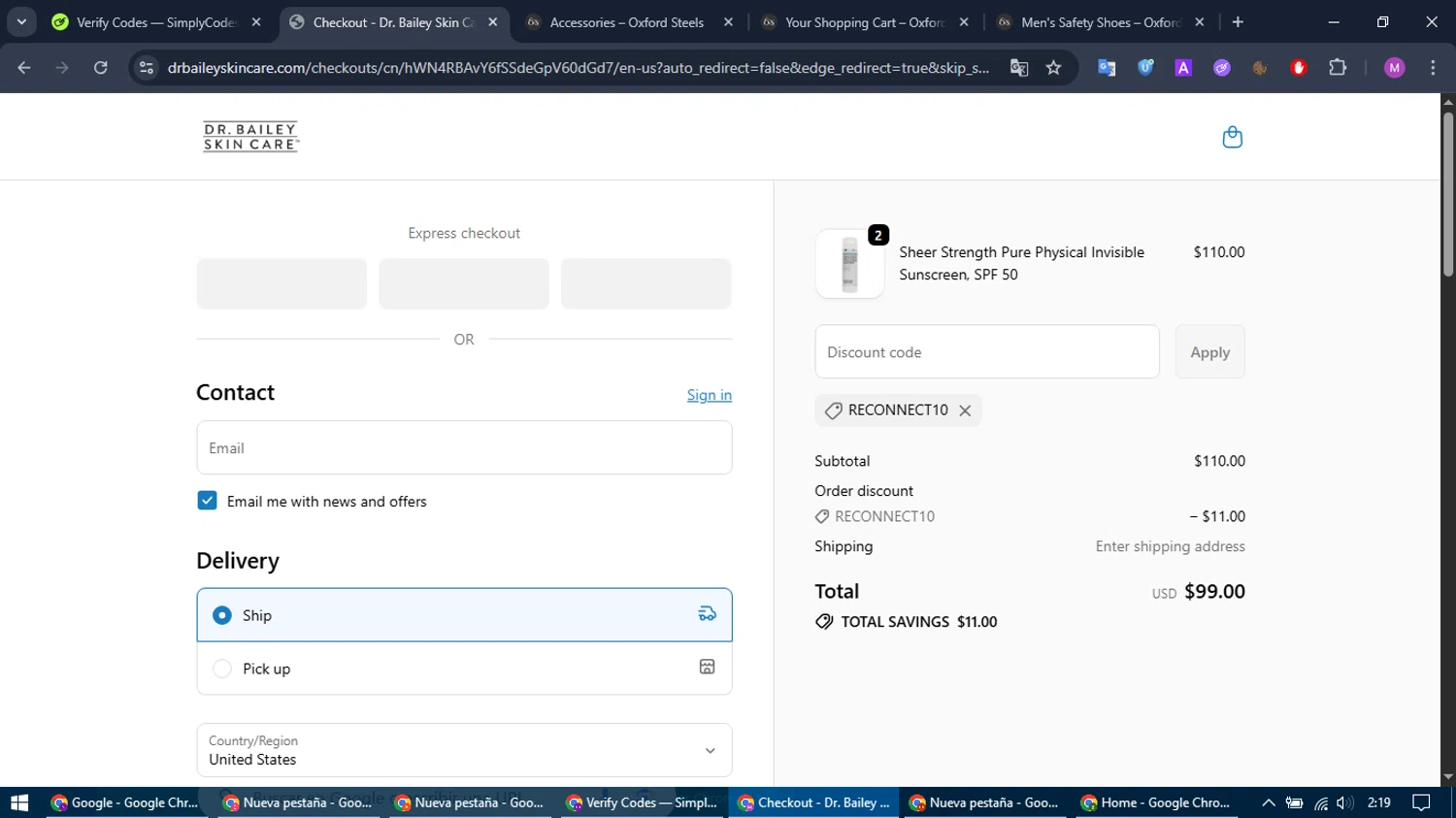The width and height of the screenshot is (1456, 818).
Task: Select the Pick up delivery option
Action: [464, 669]
